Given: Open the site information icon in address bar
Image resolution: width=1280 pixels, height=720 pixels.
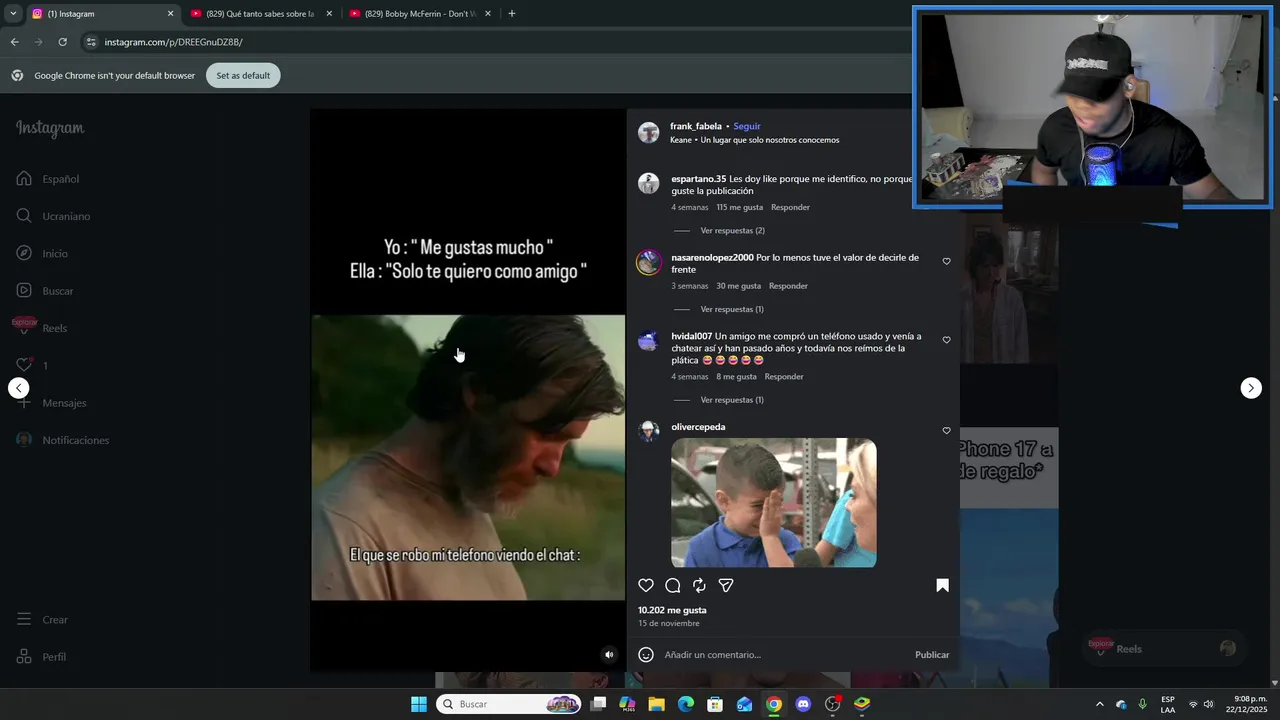Looking at the screenshot, I should [x=91, y=42].
